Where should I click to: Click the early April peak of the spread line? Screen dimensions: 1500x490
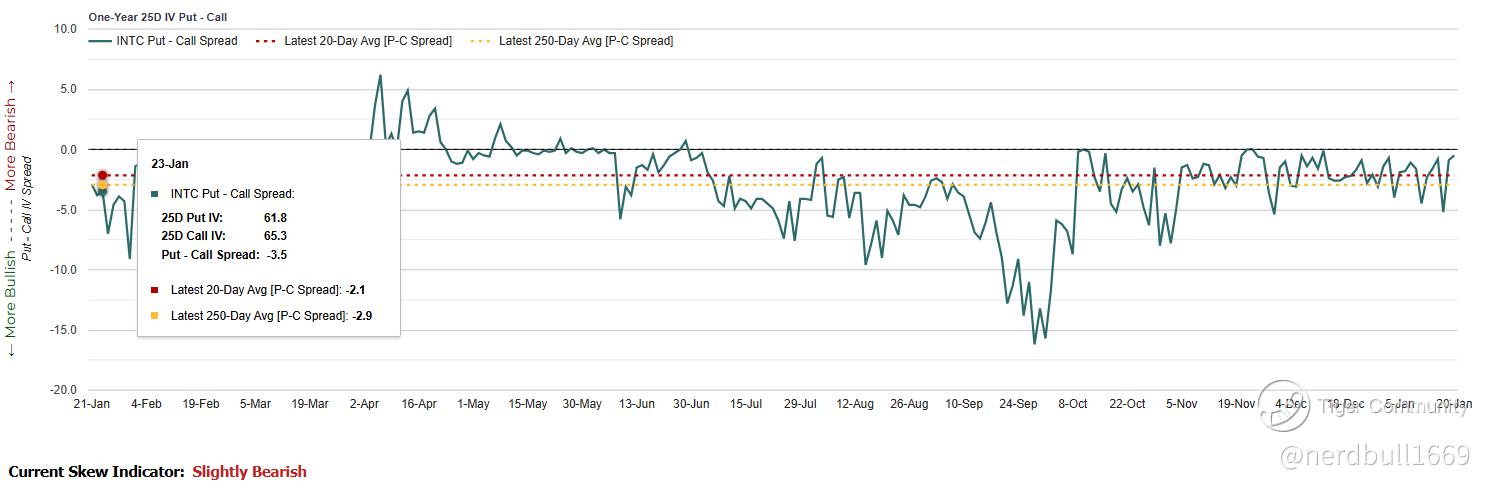[380, 75]
